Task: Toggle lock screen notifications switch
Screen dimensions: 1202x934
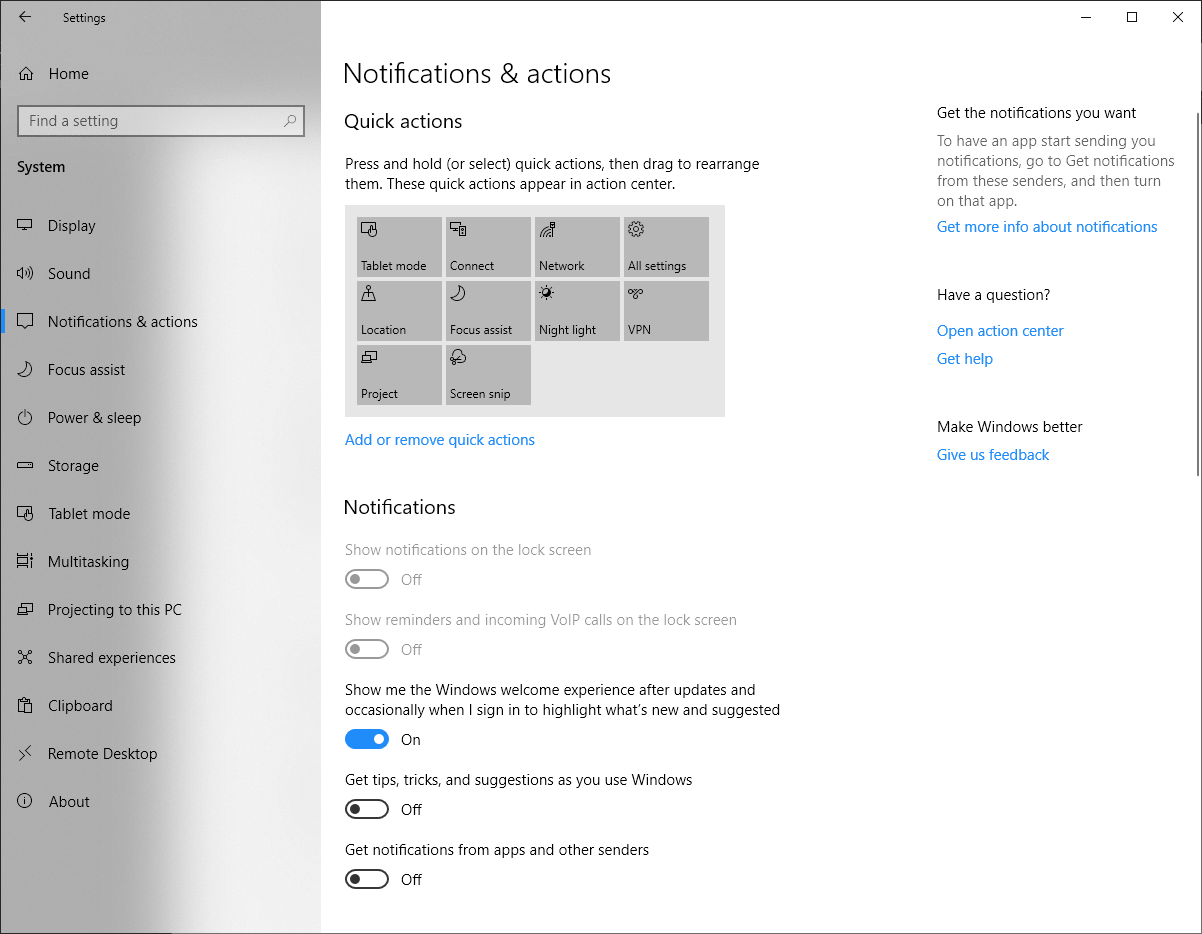Action: click(x=367, y=579)
